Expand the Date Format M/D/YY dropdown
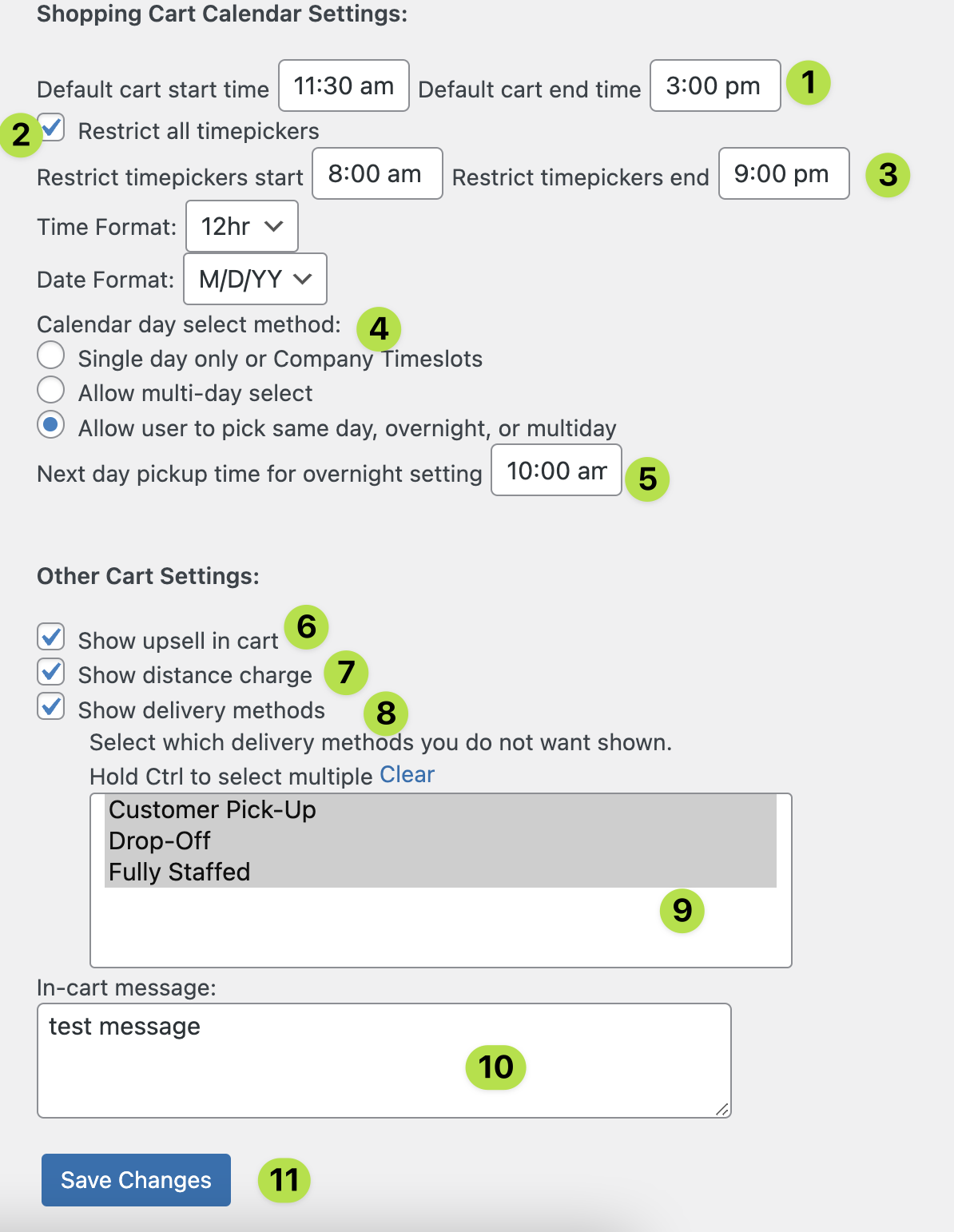 pos(255,279)
